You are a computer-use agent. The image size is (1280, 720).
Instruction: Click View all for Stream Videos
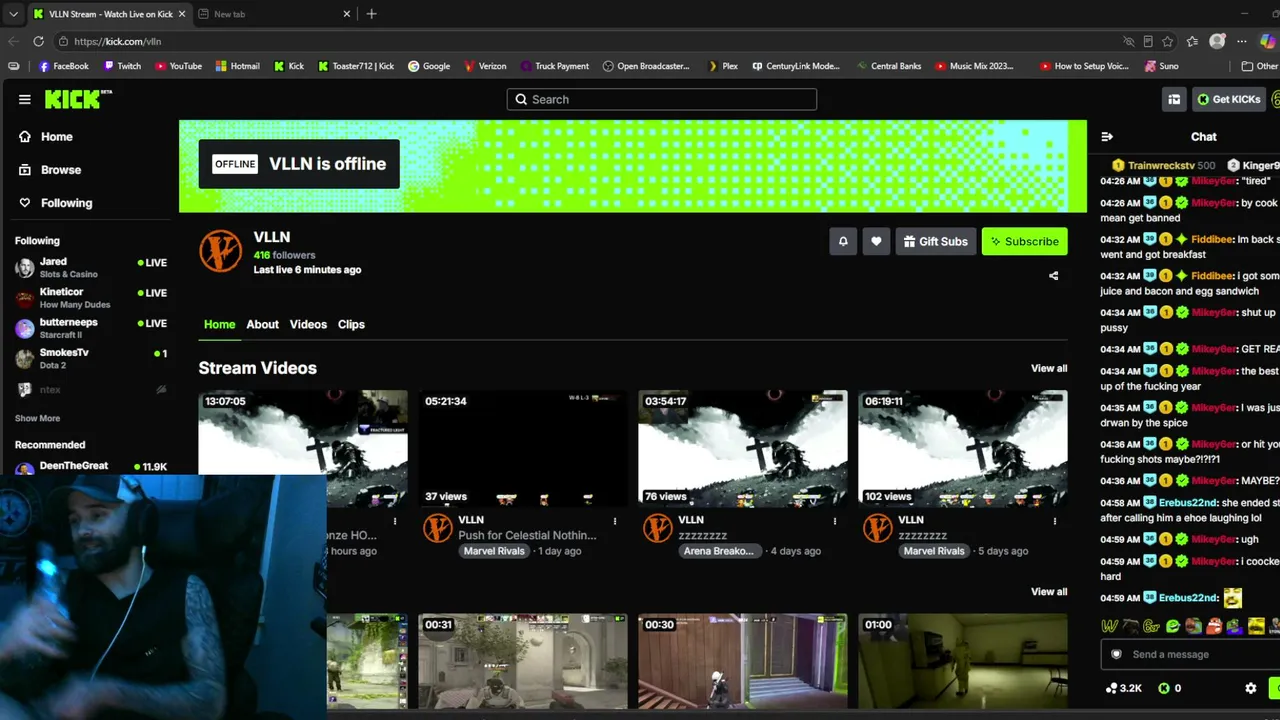point(1049,368)
